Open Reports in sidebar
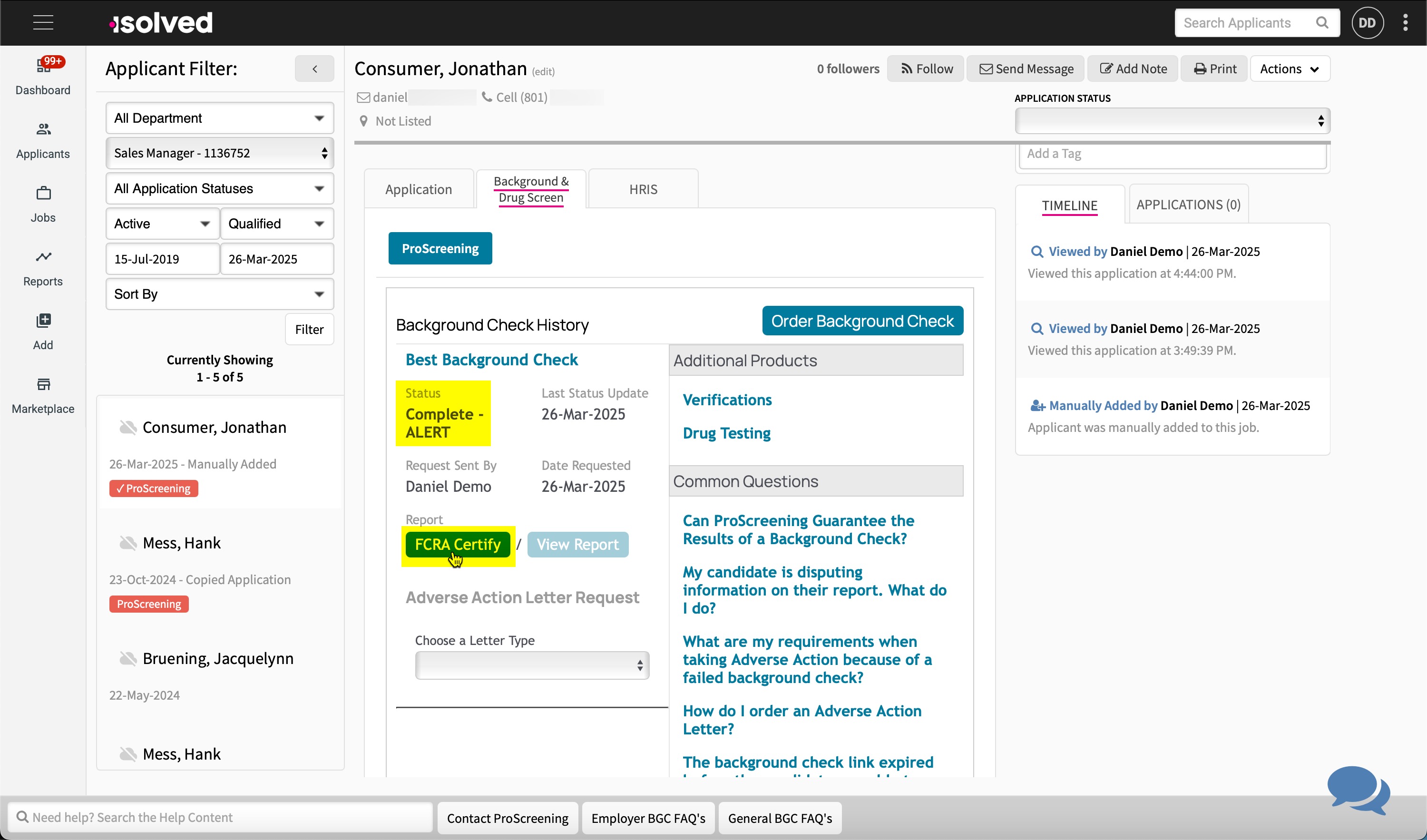The height and width of the screenshot is (840, 1427). pos(43,268)
